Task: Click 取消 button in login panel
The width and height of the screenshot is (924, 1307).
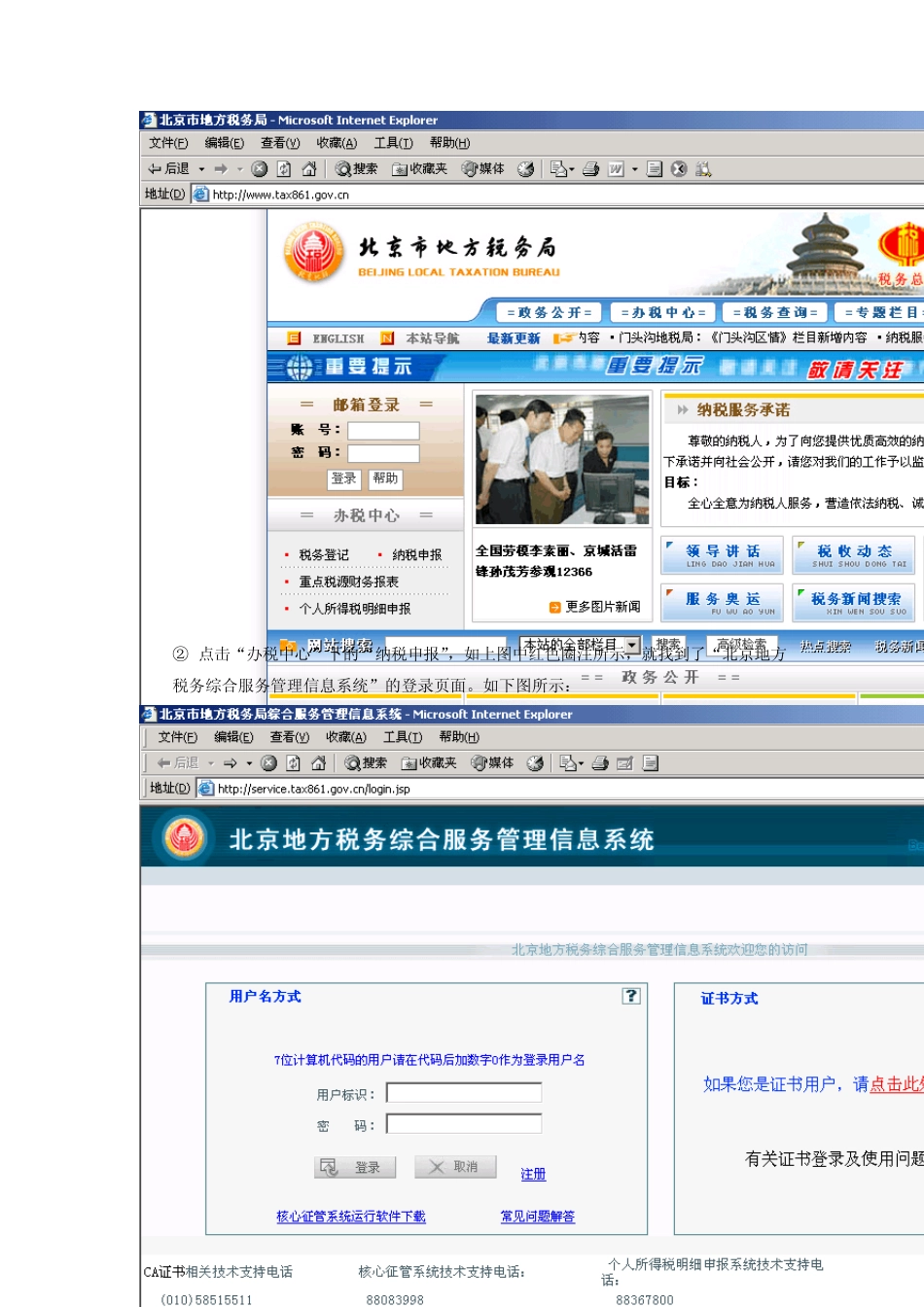Action: tap(455, 1167)
